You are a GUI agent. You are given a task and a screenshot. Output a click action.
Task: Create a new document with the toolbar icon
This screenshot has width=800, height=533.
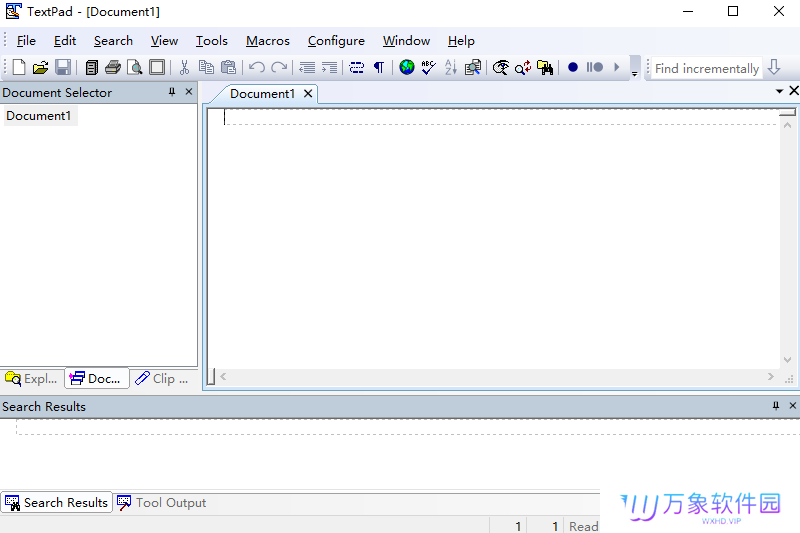coord(19,67)
